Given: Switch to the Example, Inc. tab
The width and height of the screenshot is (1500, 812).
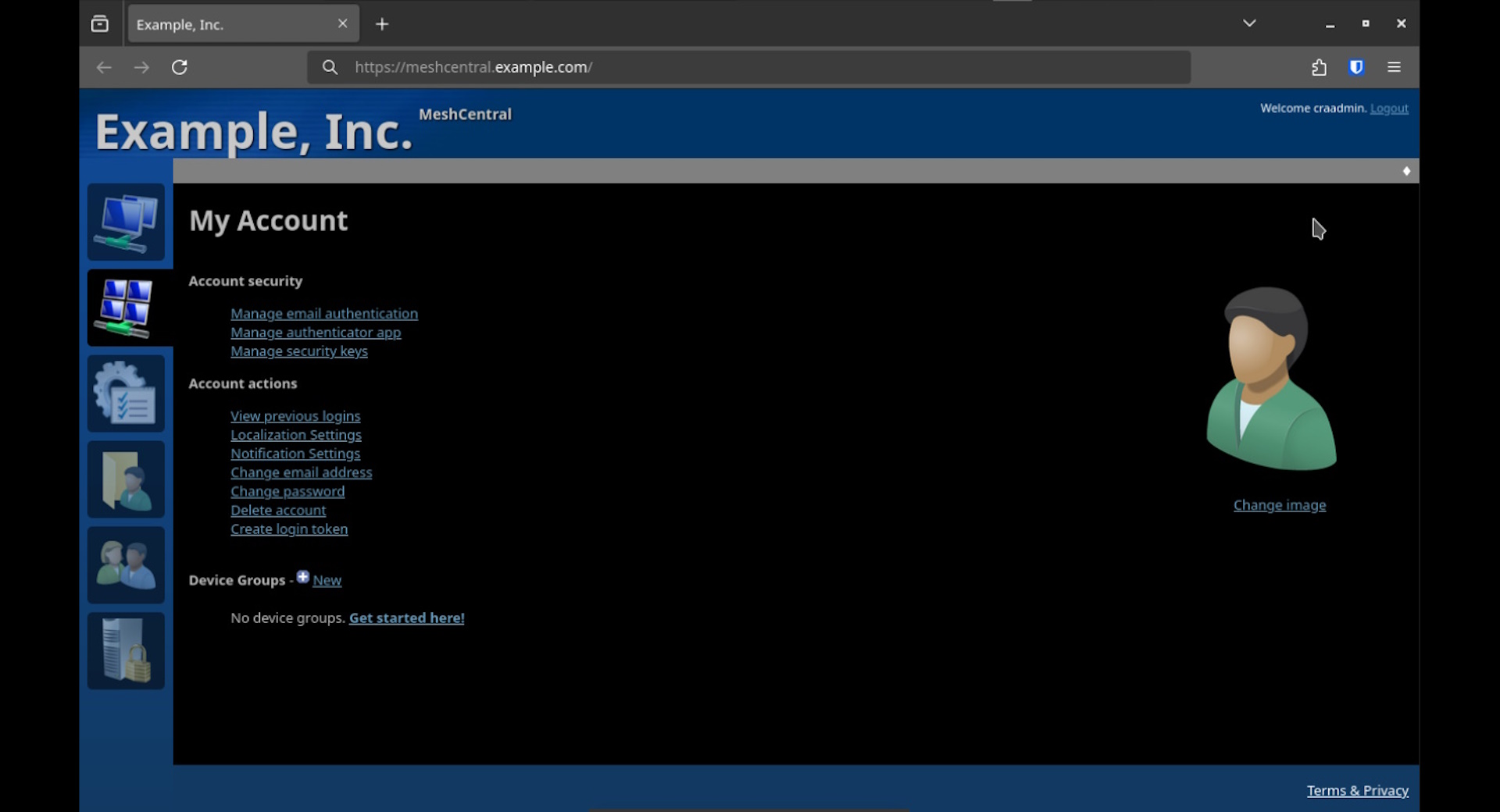Looking at the screenshot, I should (x=230, y=24).
